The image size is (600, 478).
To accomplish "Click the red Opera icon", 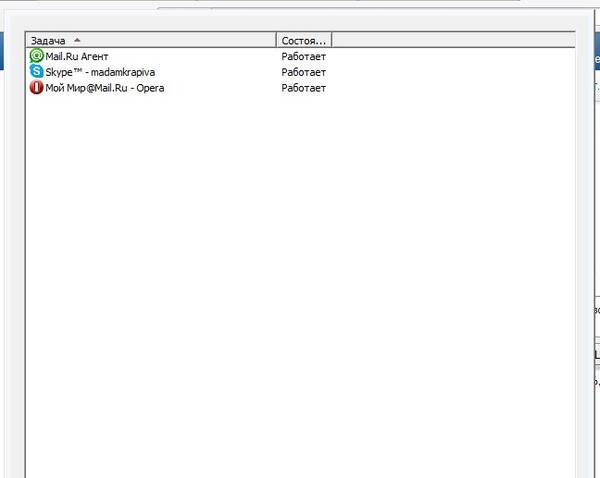I will click(x=37, y=87).
